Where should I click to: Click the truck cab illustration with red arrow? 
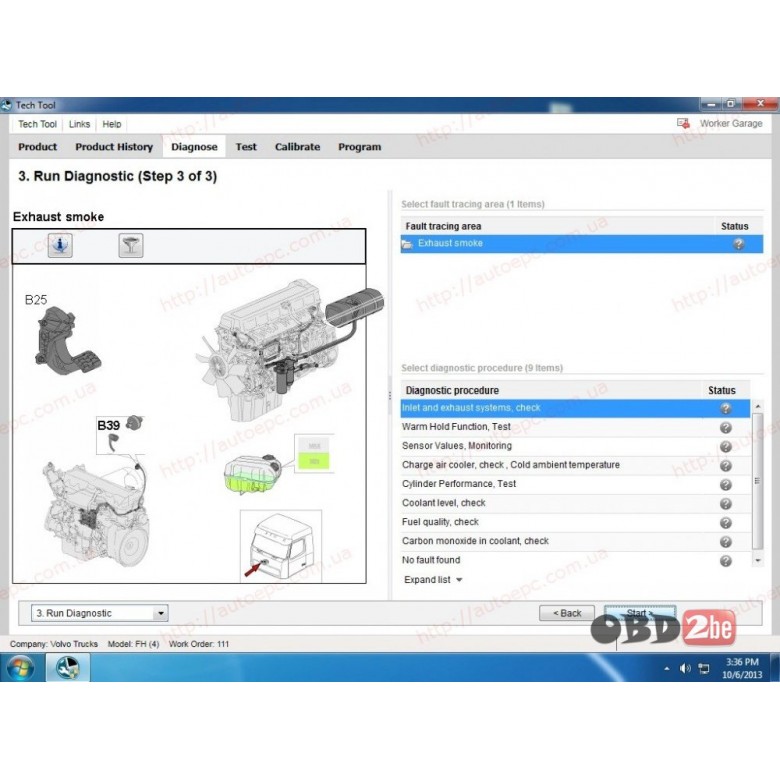[281, 546]
